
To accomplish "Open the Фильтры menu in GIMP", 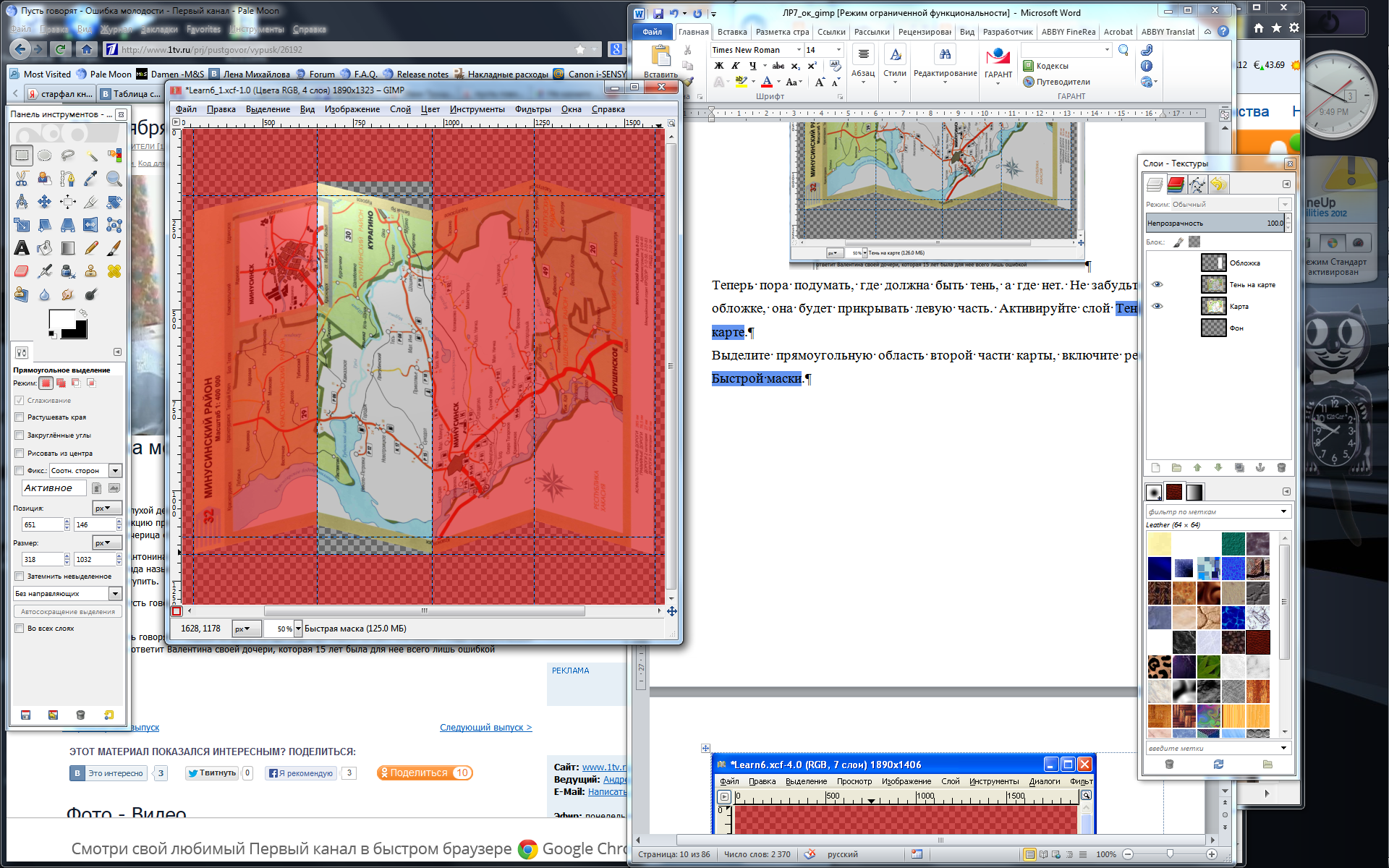I will point(532,109).
